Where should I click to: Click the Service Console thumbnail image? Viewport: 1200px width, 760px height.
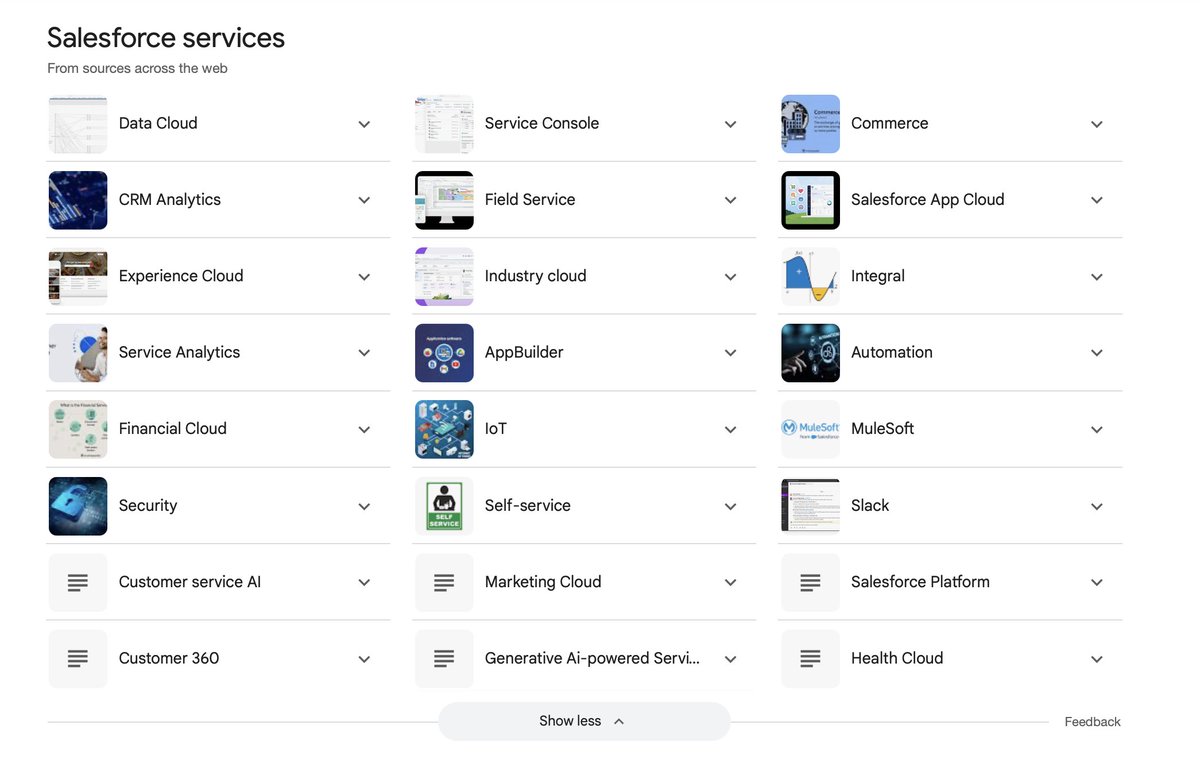444,124
